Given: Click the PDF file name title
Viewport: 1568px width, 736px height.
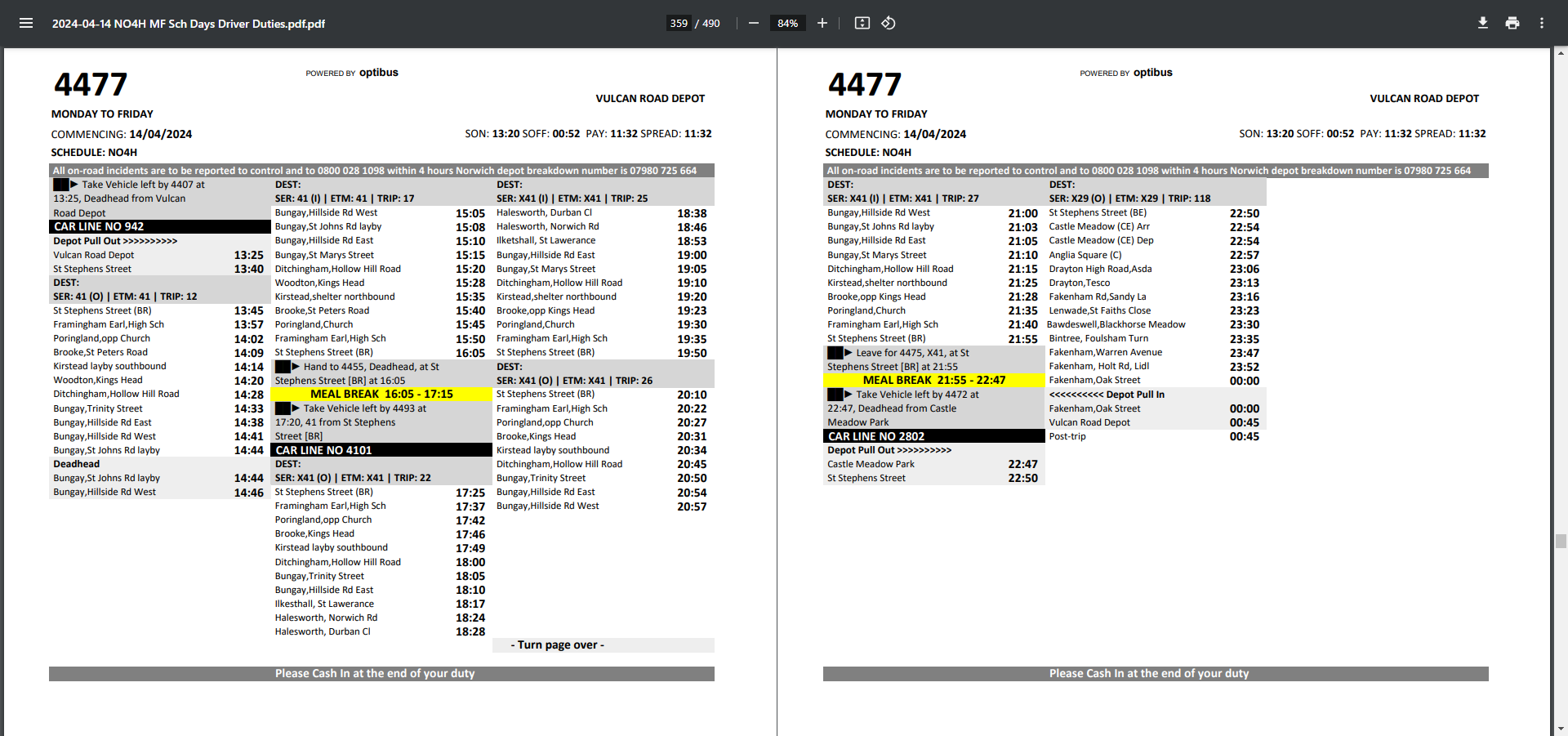Looking at the screenshot, I should [x=189, y=24].
